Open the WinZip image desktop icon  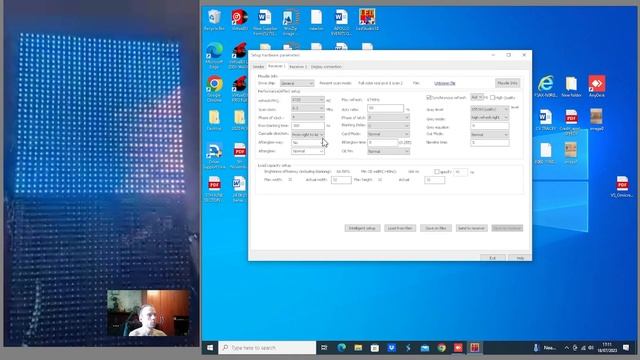(290, 22)
